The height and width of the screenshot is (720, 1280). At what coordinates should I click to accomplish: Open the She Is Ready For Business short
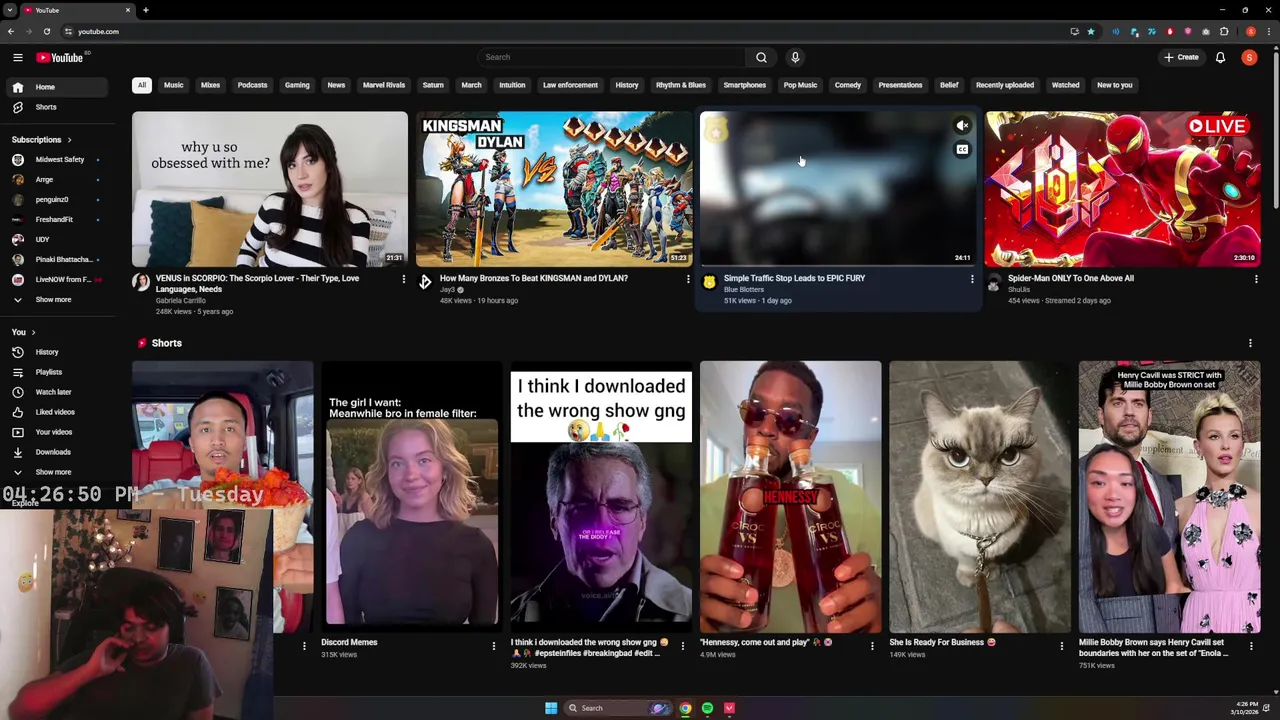point(980,497)
